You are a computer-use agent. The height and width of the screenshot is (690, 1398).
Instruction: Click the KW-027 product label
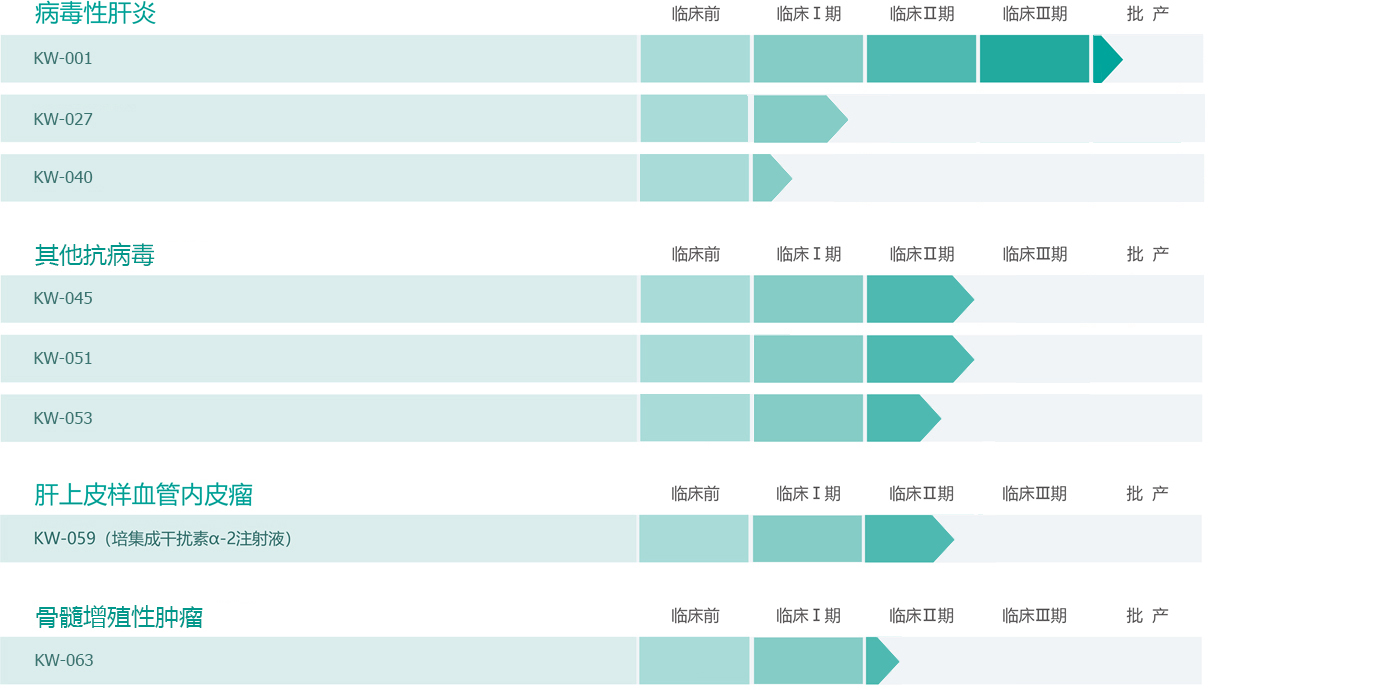tap(63, 119)
